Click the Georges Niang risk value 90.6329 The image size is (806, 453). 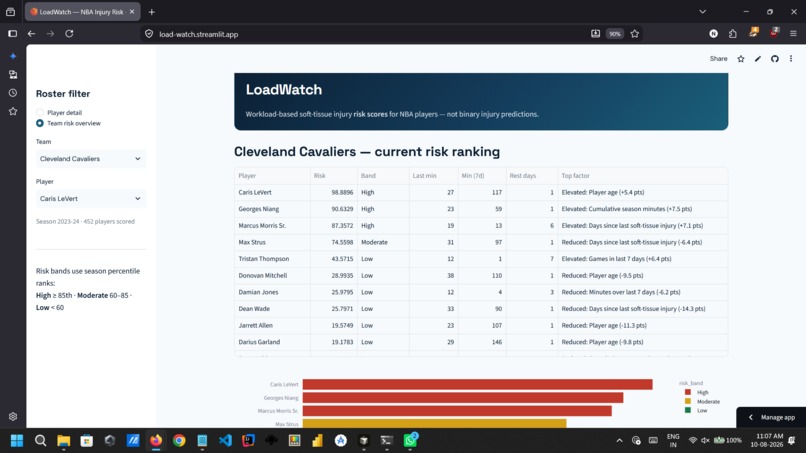click(x=334, y=209)
